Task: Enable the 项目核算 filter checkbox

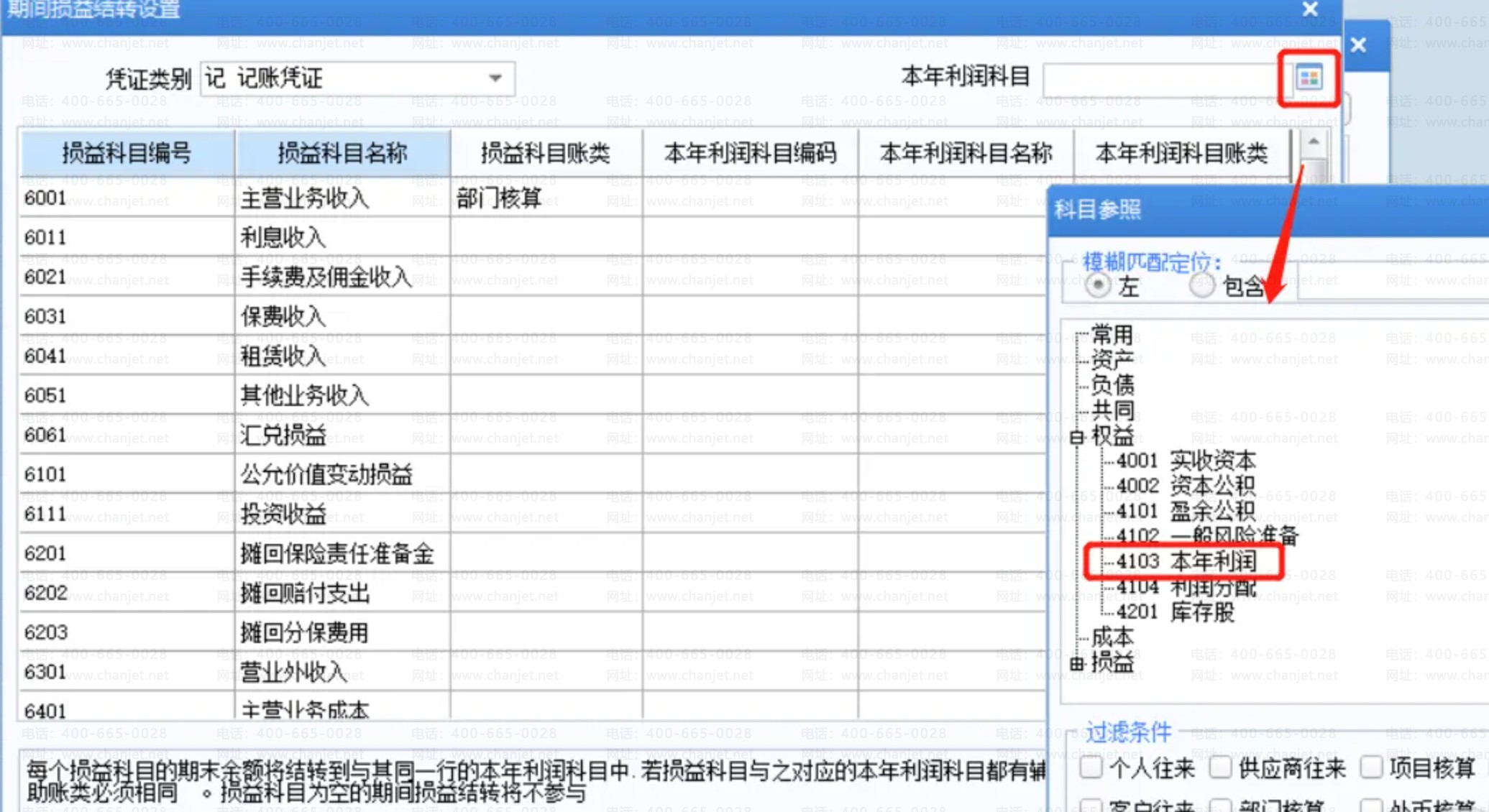Action: pyautogui.click(x=1371, y=768)
